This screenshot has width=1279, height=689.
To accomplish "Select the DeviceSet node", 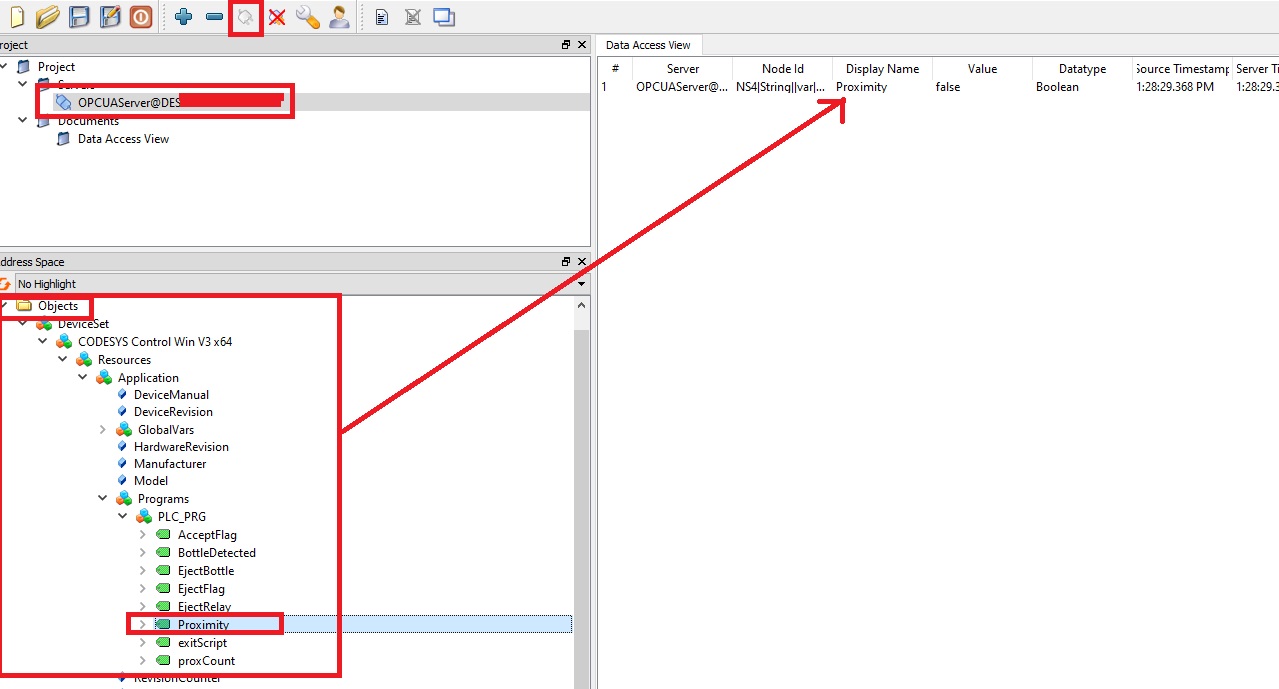I will click(x=83, y=324).
